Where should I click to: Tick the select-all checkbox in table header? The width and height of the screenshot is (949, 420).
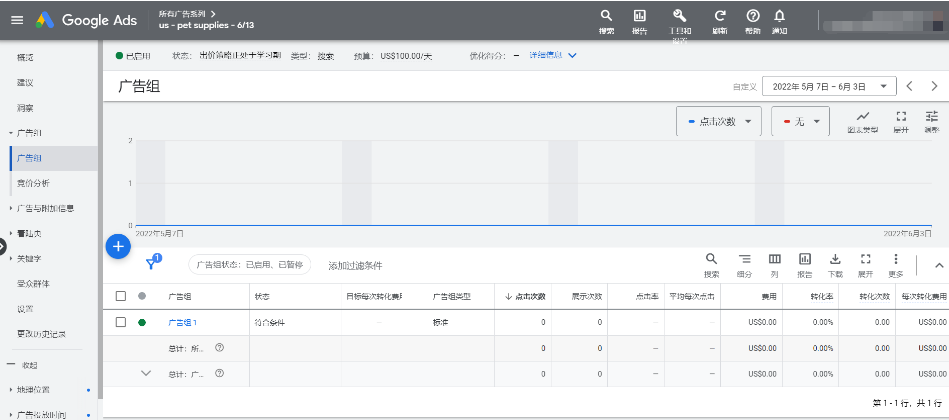121,296
